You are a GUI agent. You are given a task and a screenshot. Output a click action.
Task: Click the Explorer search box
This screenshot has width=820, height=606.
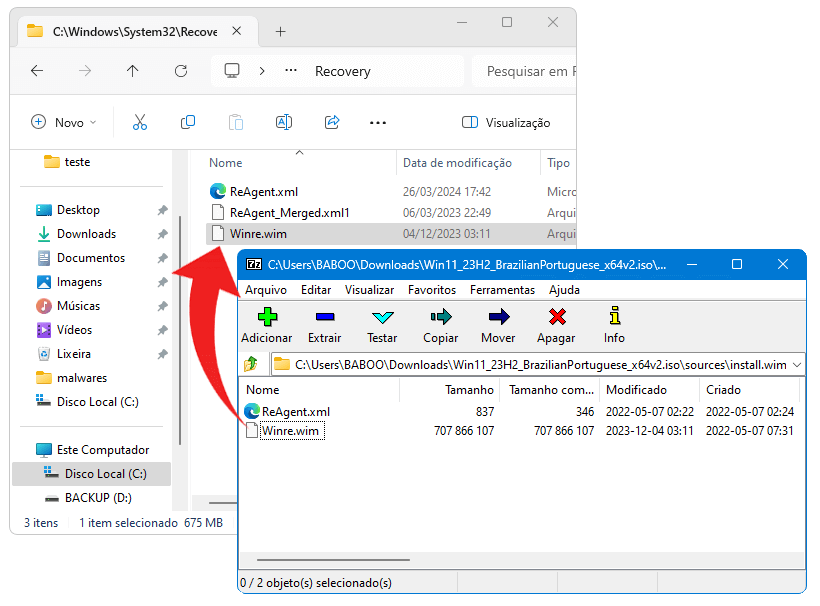click(x=524, y=71)
